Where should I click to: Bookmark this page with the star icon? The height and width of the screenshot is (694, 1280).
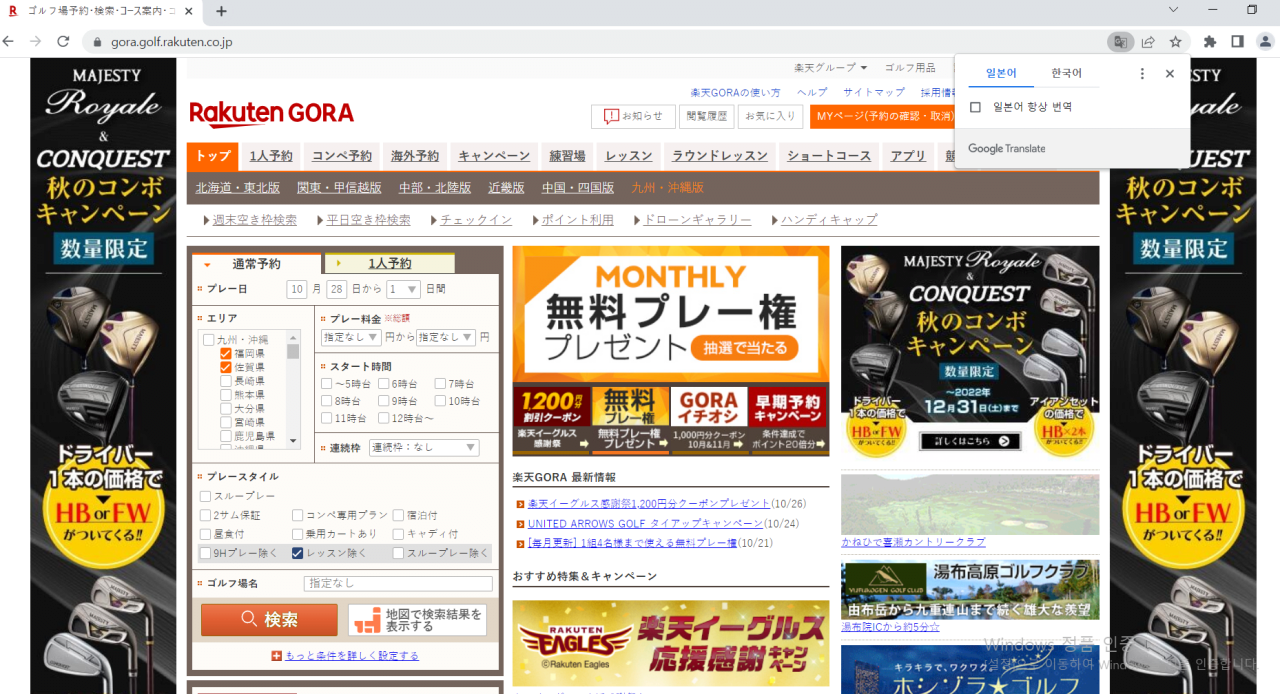[x=1176, y=42]
